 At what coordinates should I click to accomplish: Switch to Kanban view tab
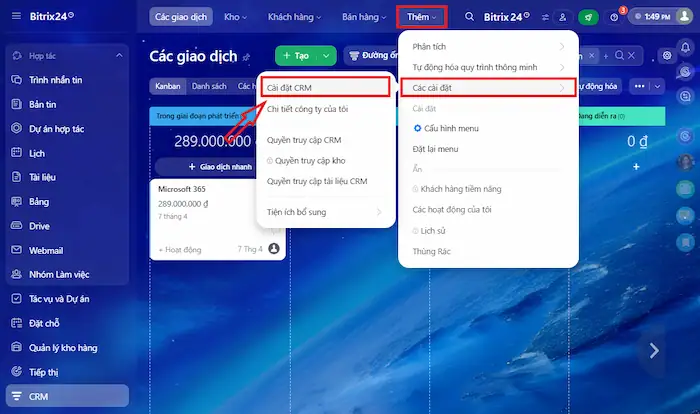(x=168, y=86)
